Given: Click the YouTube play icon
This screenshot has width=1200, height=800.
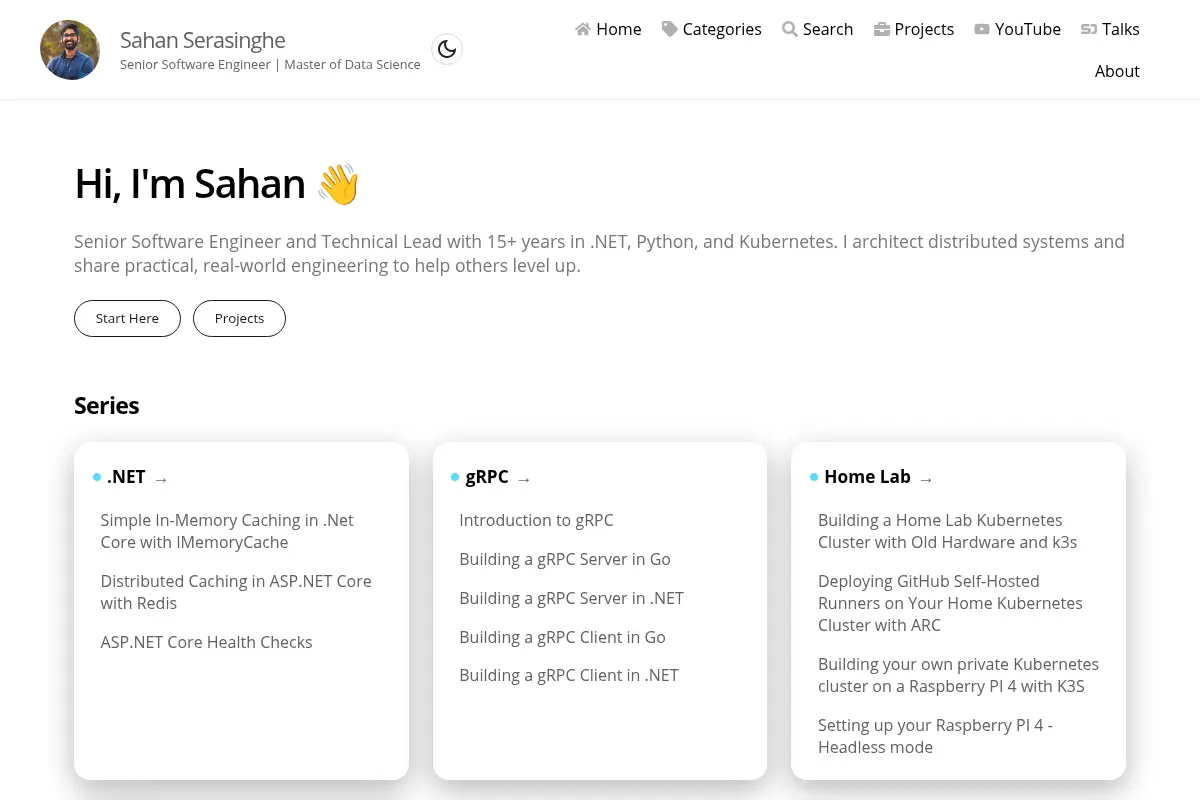Looking at the screenshot, I should pos(982,29).
